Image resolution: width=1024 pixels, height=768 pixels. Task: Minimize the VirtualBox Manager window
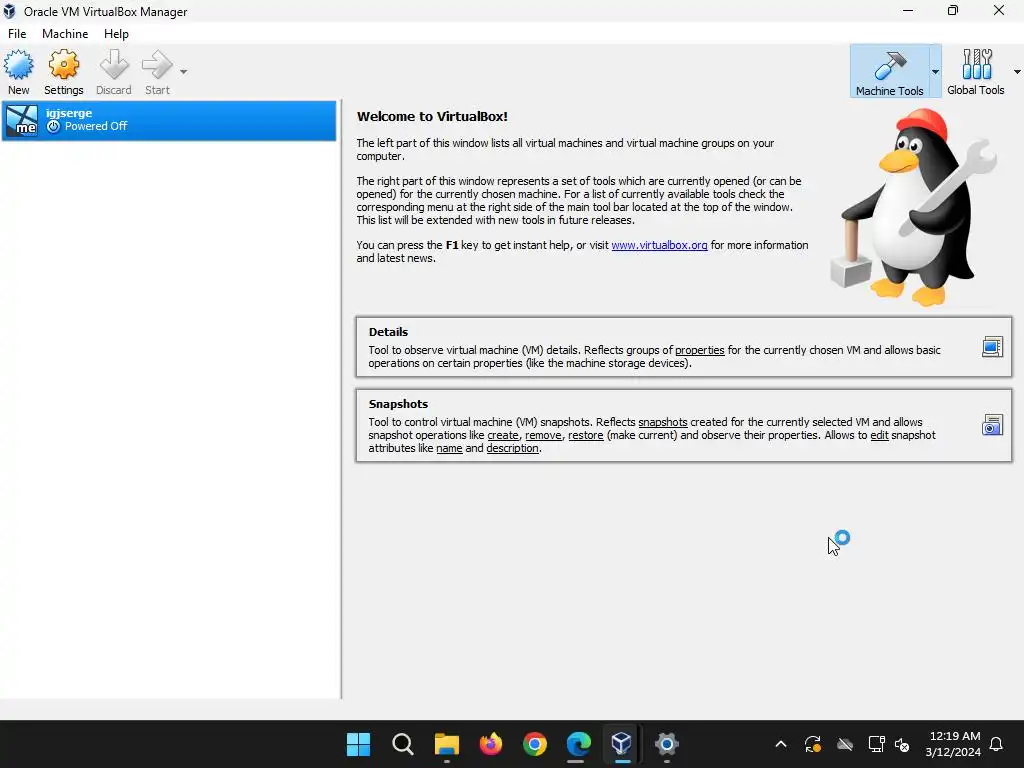pos(908,10)
